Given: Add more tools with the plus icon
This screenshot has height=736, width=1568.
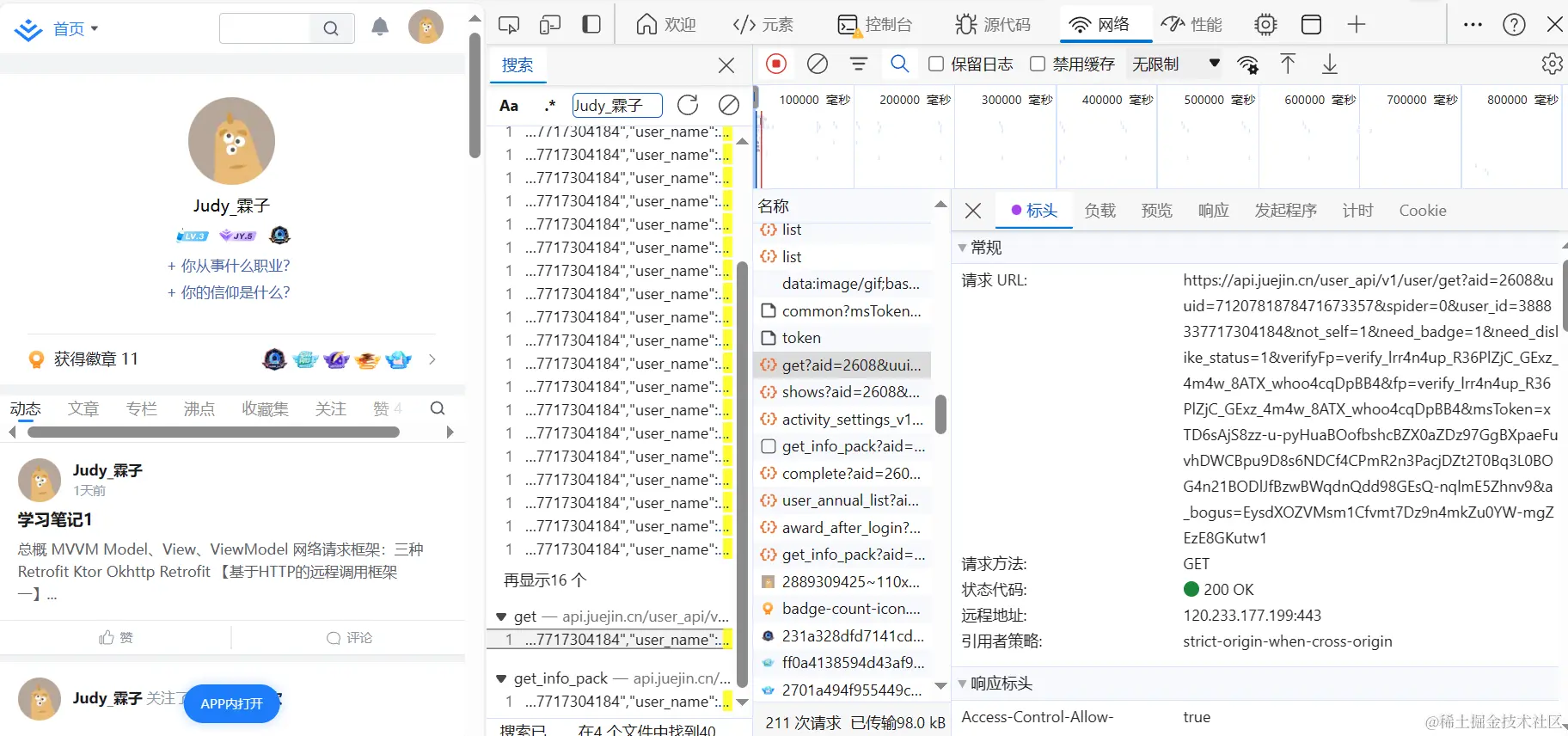Looking at the screenshot, I should (x=1357, y=24).
